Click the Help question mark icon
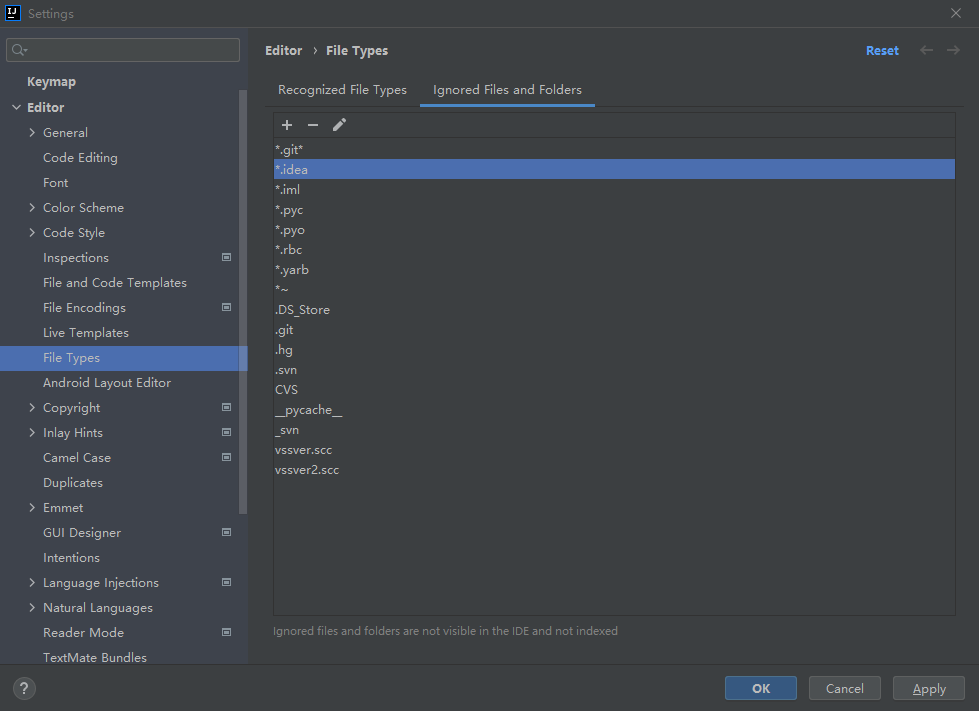Viewport: 979px width, 711px height. pyautogui.click(x=25, y=688)
